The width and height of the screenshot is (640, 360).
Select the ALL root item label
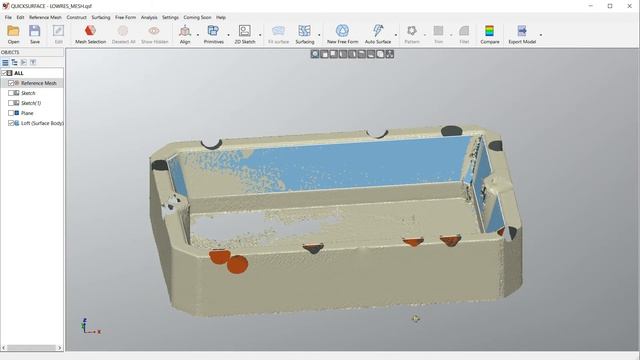tap(19, 73)
